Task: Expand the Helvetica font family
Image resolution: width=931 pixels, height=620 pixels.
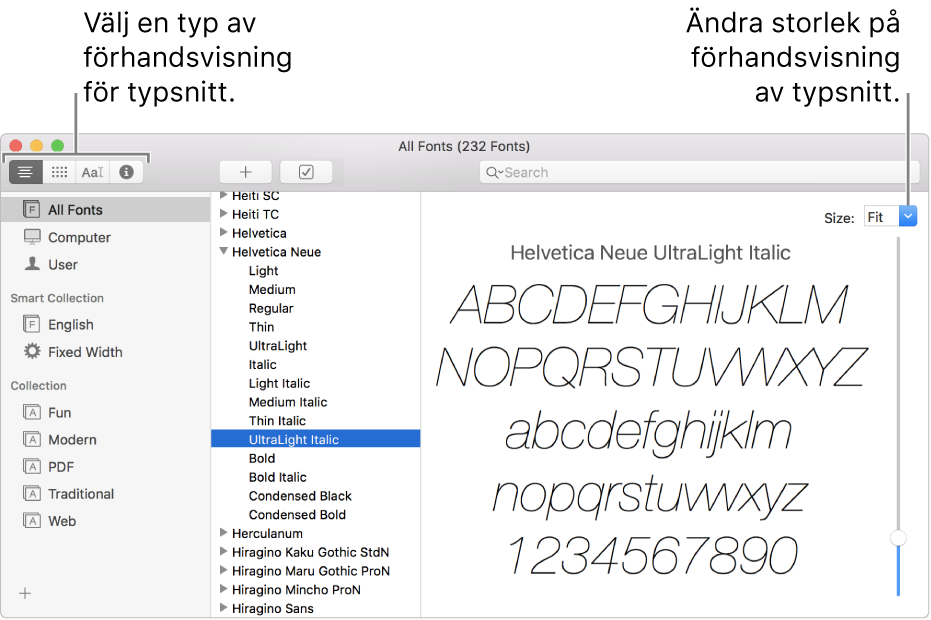Action: point(224,232)
